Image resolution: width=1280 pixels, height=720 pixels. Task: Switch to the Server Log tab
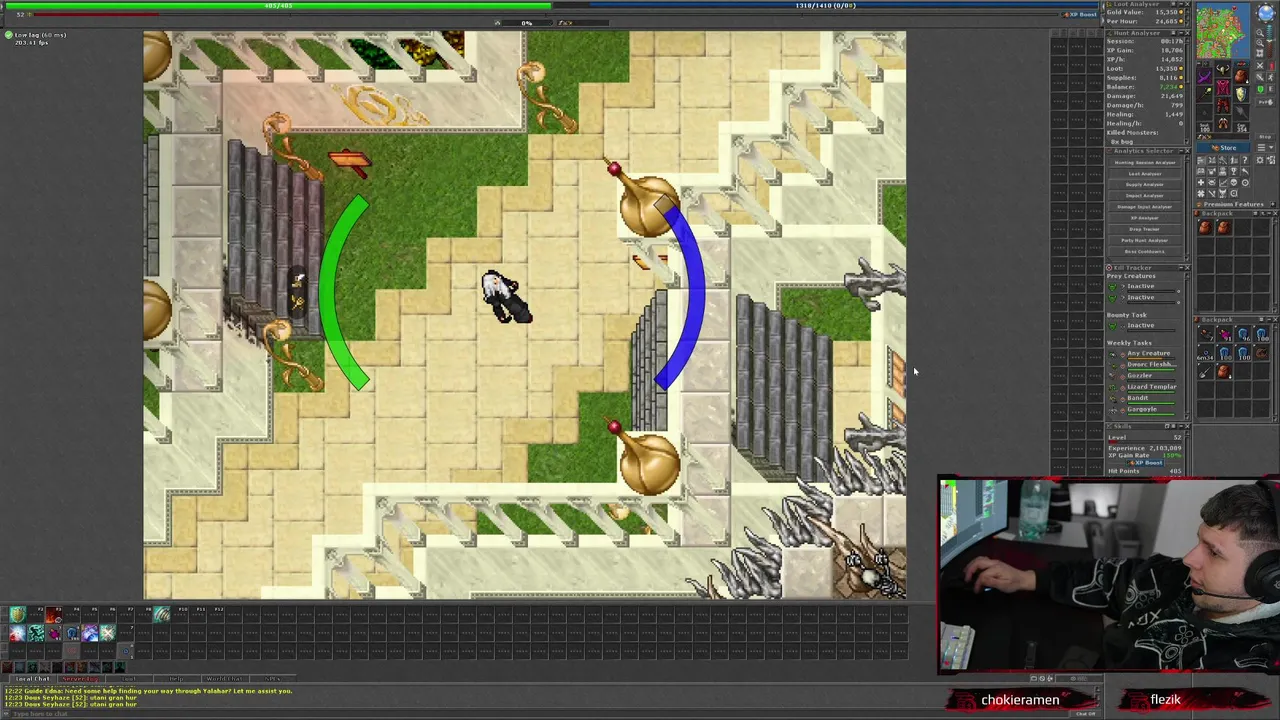(x=81, y=679)
